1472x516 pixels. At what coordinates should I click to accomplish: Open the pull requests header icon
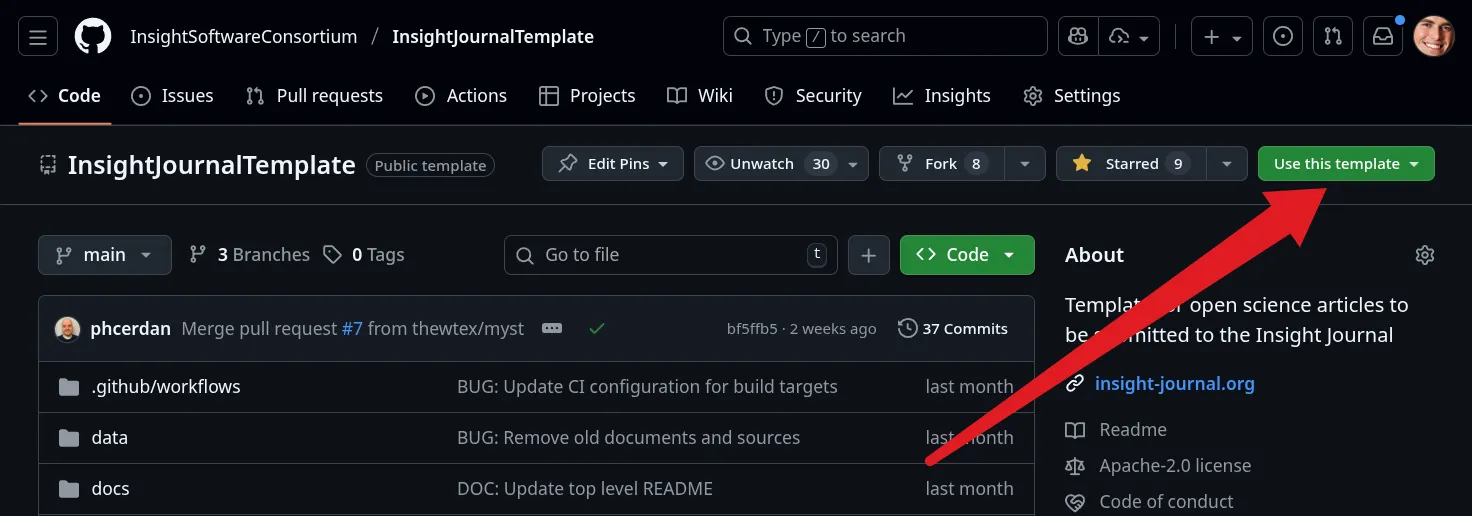point(1332,37)
